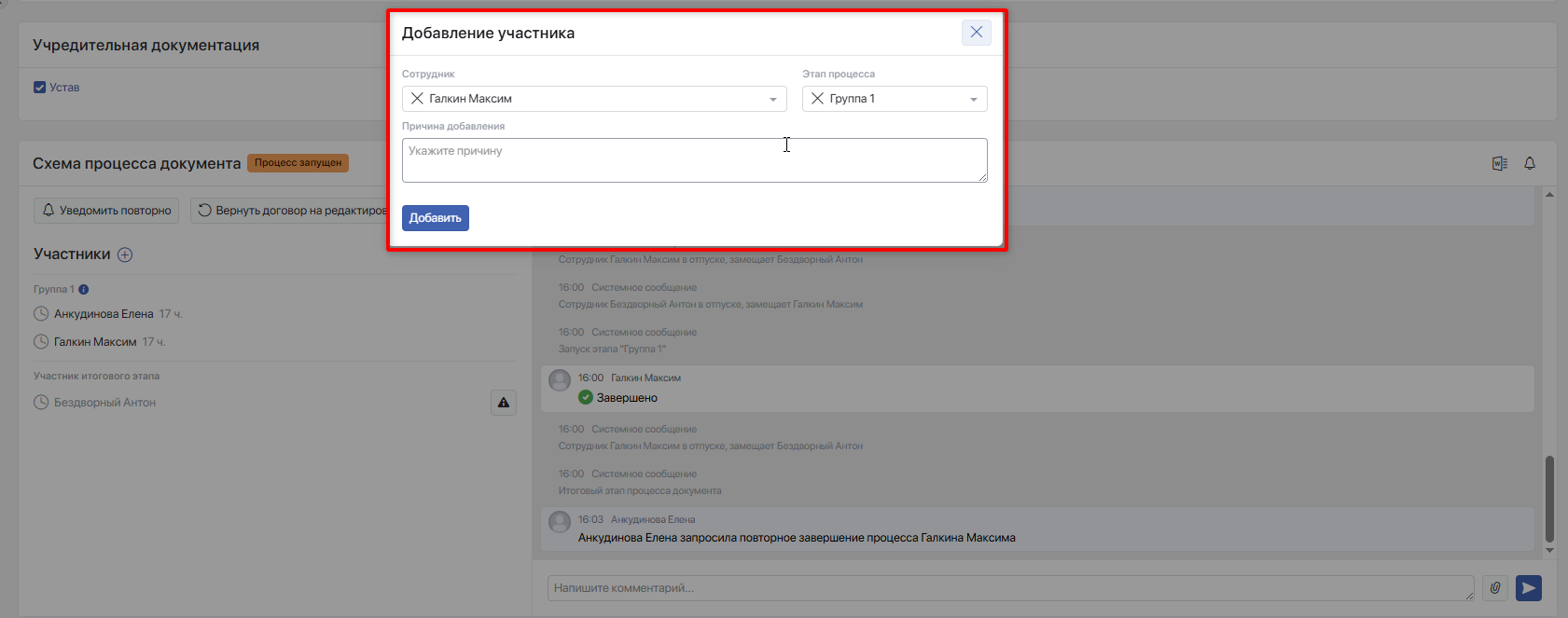The image size is (1568, 618).
Task: Click the add participant plus icon
Action: click(x=125, y=254)
